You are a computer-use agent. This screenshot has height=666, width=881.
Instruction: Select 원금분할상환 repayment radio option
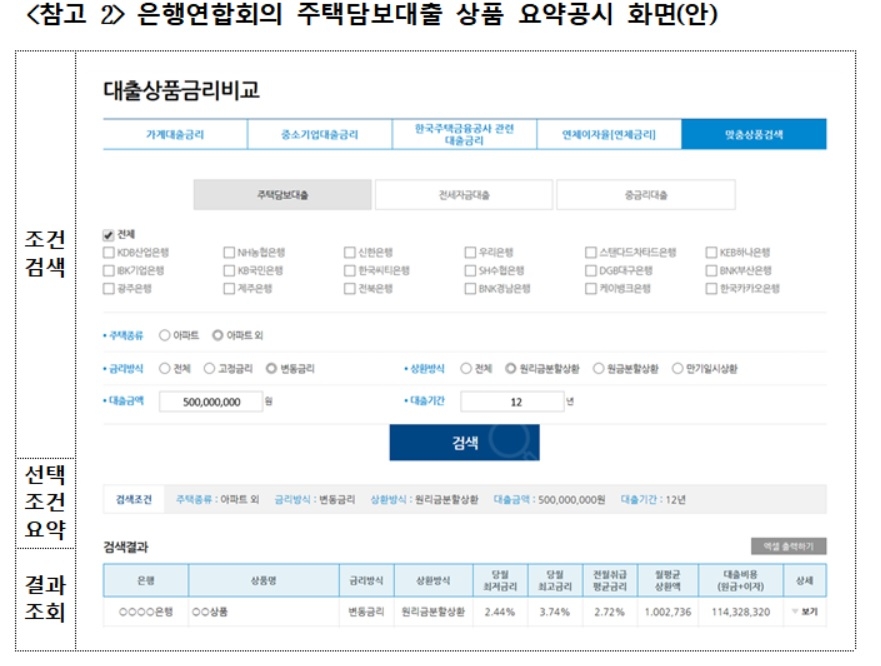[x=598, y=369]
